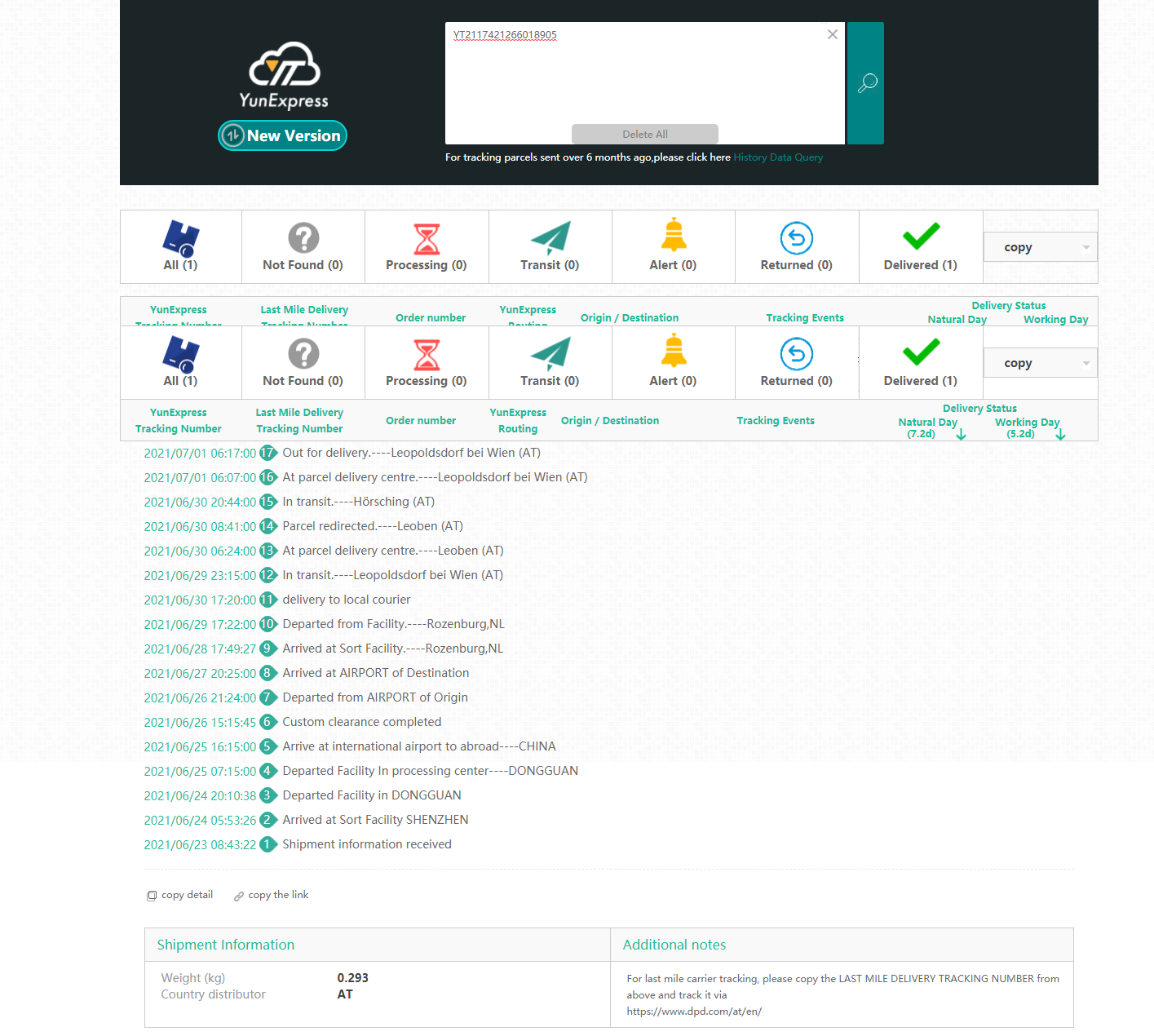Clear the tracking number with the X icon
The height and width of the screenshot is (1036, 1154).
832,34
